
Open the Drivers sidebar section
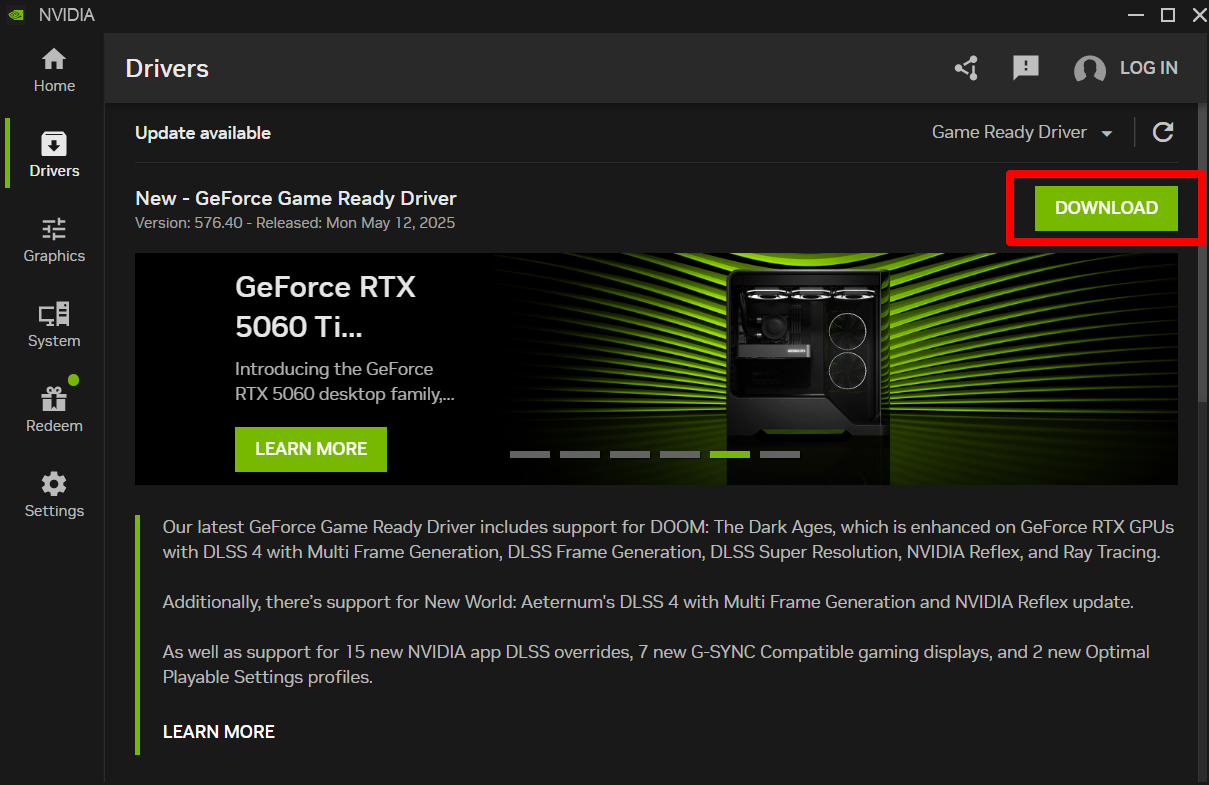pyautogui.click(x=54, y=155)
